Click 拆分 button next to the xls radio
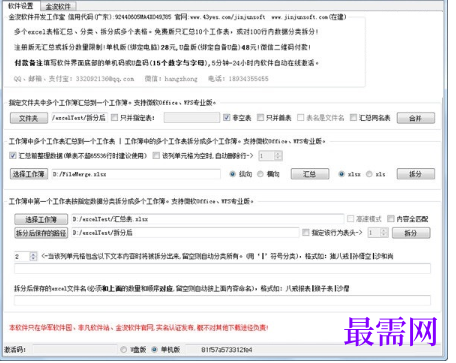 pyautogui.click(x=416, y=174)
